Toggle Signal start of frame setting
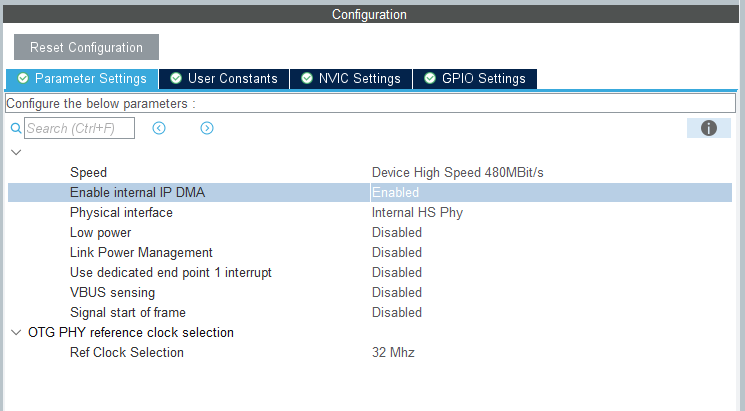Screen dimensions: 745x411 click(x=396, y=312)
